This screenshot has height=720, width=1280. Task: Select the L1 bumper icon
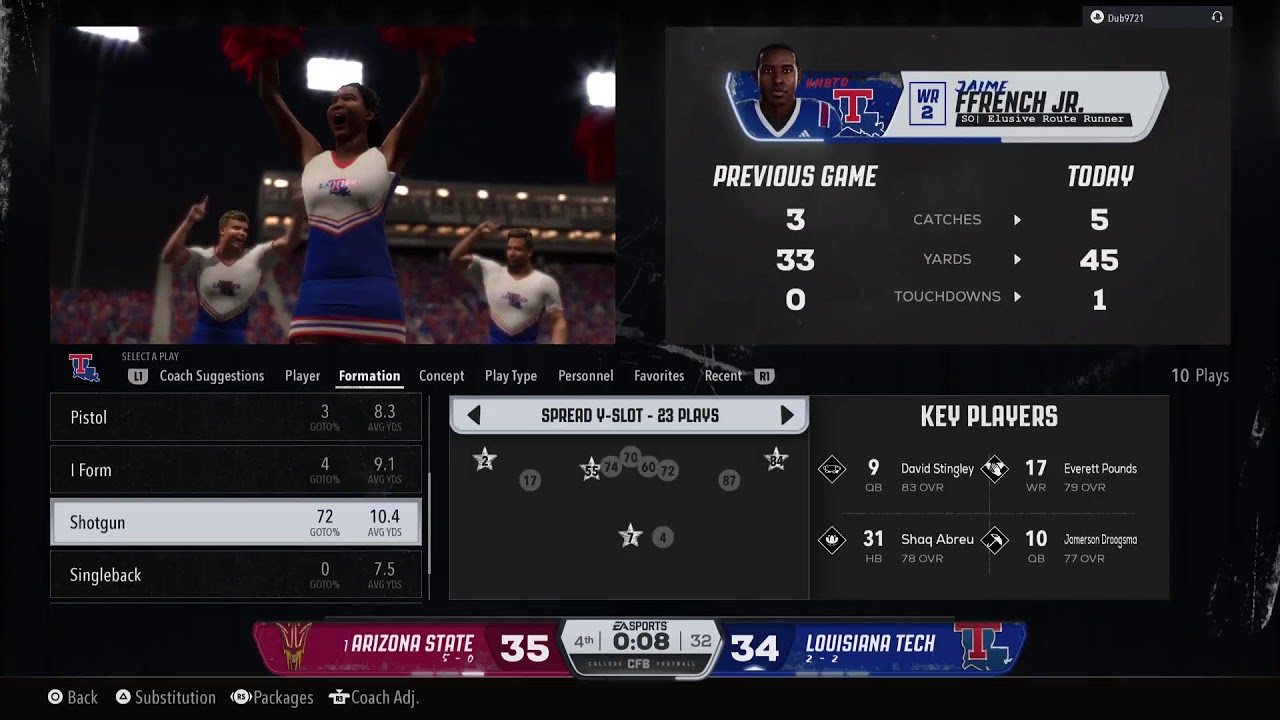coord(138,376)
